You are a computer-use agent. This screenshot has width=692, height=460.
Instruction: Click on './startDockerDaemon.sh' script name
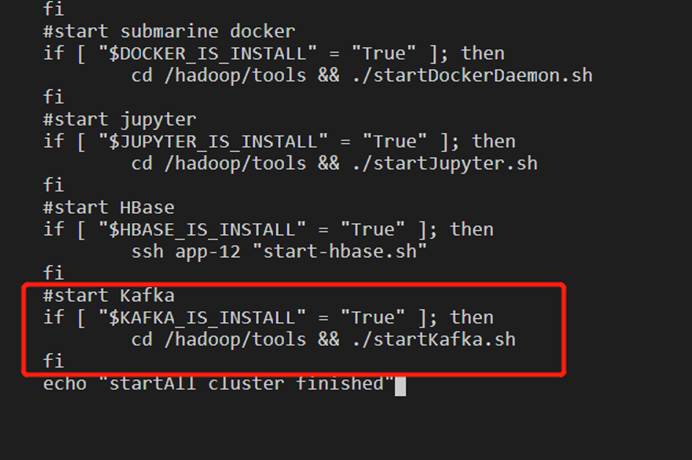472,75
